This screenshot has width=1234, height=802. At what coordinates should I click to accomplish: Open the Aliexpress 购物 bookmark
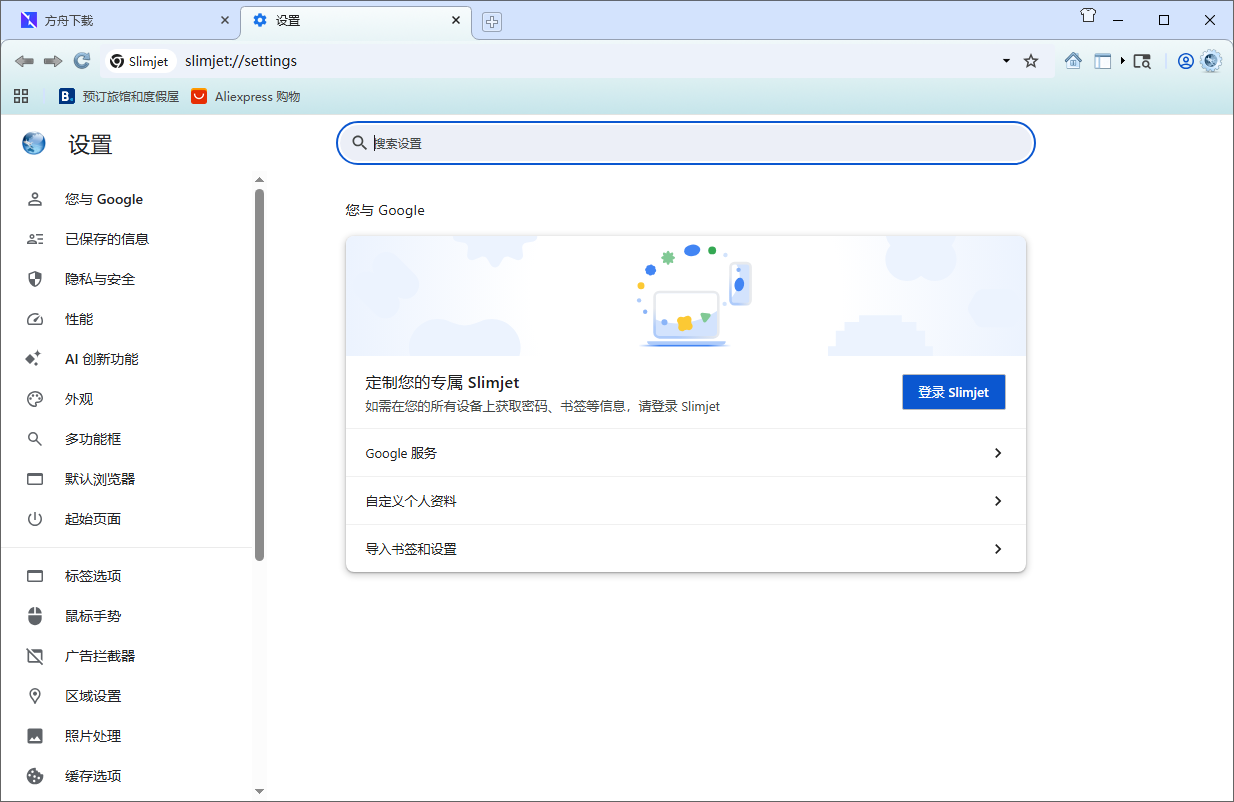coord(246,96)
